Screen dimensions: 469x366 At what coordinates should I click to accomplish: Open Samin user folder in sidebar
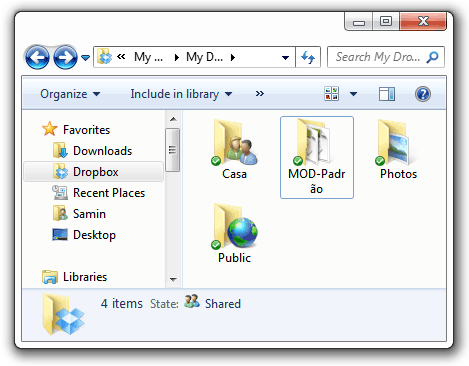click(x=89, y=214)
